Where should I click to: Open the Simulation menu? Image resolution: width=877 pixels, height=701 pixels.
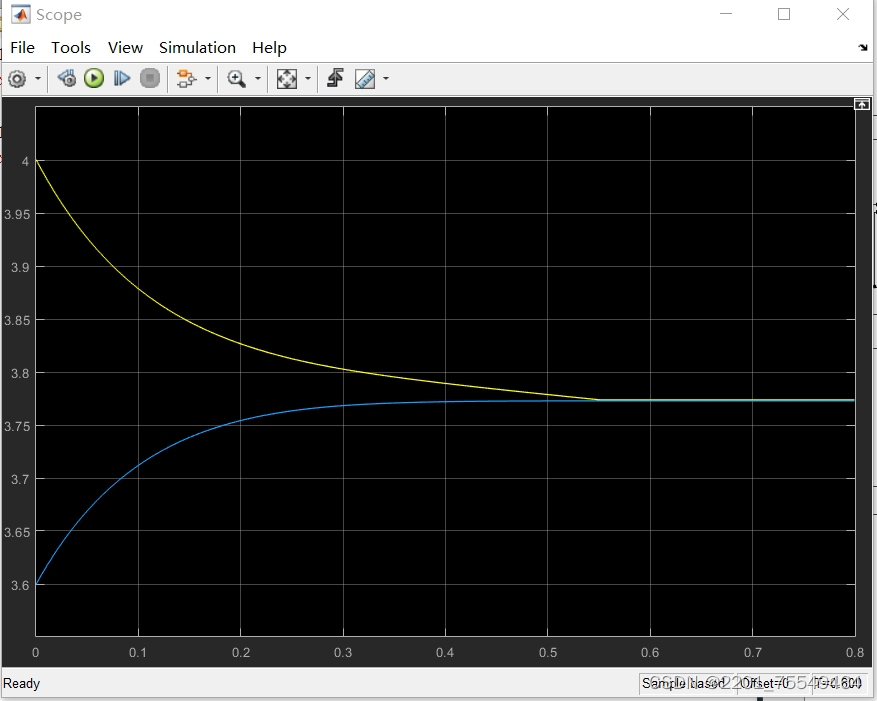coord(197,48)
